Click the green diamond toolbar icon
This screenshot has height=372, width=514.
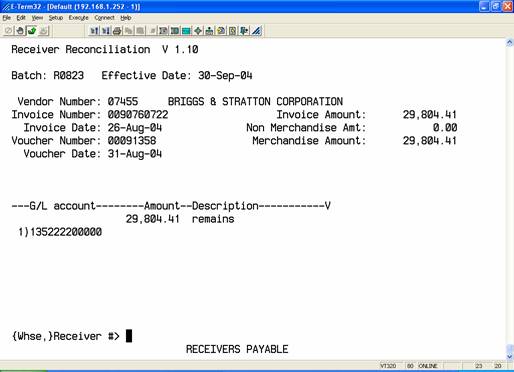[198, 31]
